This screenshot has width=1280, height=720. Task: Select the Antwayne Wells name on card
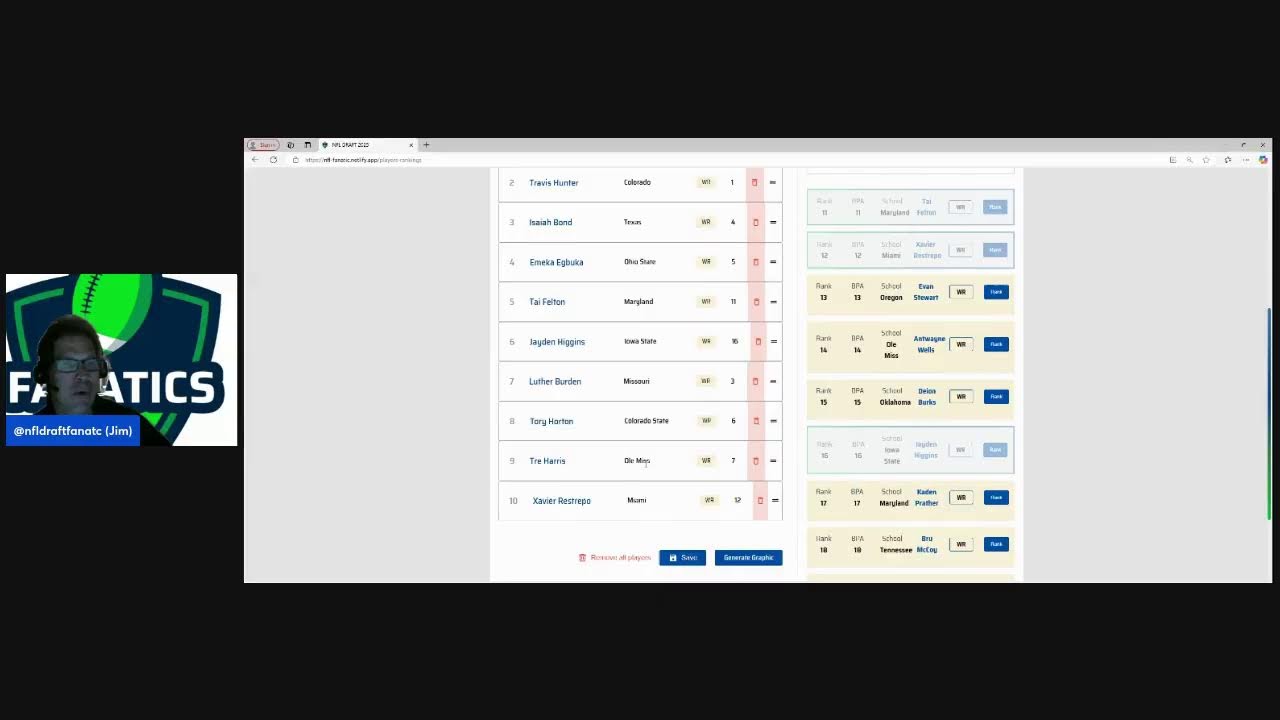tap(929, 344)
